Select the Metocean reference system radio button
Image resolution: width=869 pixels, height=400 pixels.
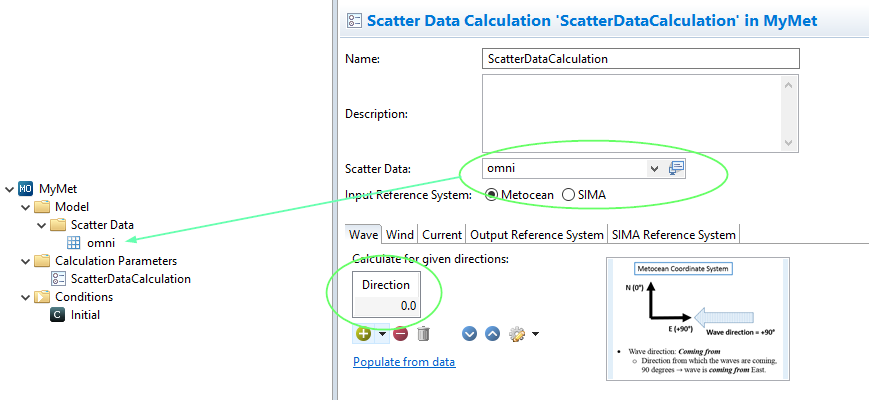[492, 195]
